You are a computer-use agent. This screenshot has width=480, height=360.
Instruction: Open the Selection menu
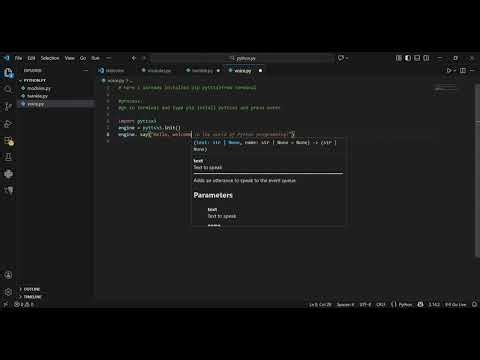pos(50,58)
